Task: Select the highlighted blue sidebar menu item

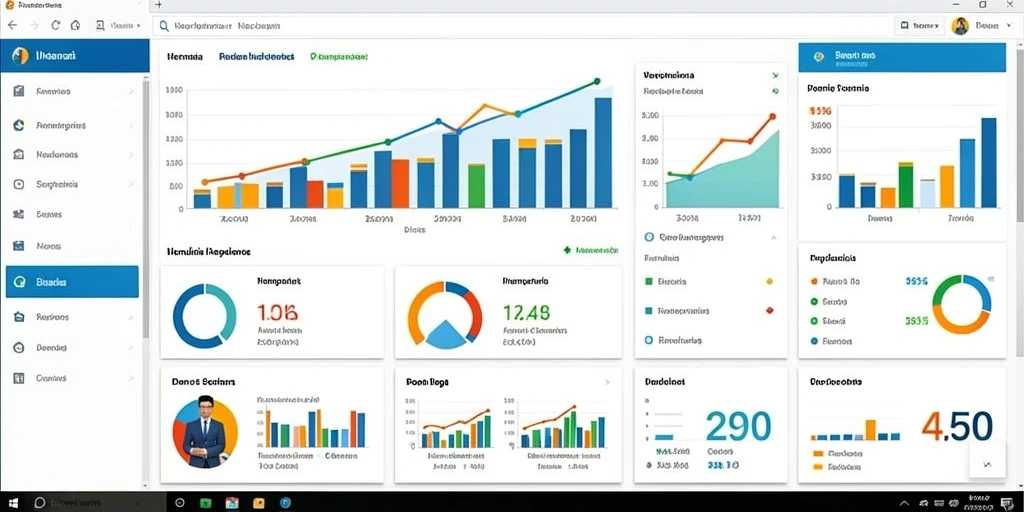Action: 72,281
